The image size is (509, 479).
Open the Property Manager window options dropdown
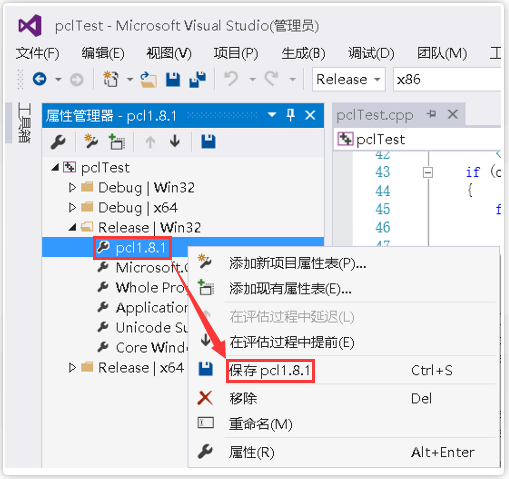pyautogui.click(x=272, y=115)
